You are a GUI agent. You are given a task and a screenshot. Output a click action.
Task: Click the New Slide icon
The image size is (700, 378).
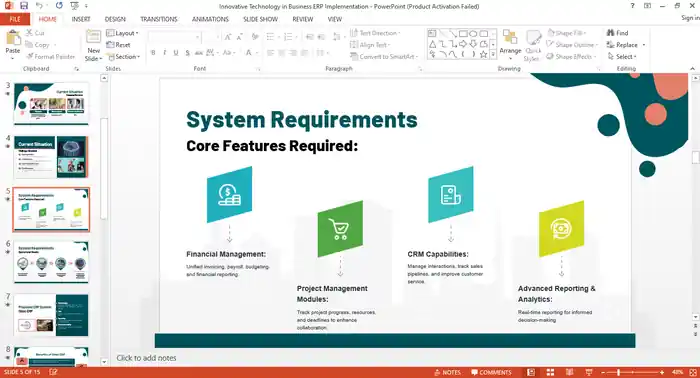(x=93, y=37)
